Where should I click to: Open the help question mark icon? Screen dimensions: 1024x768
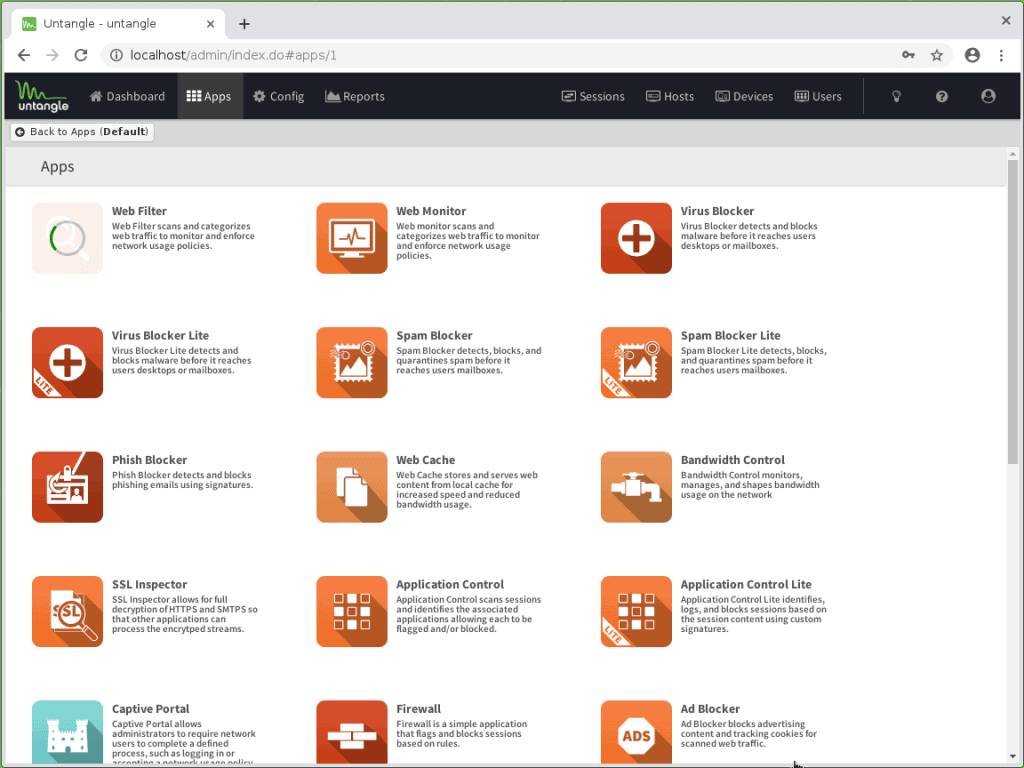[x=941, y=96]
